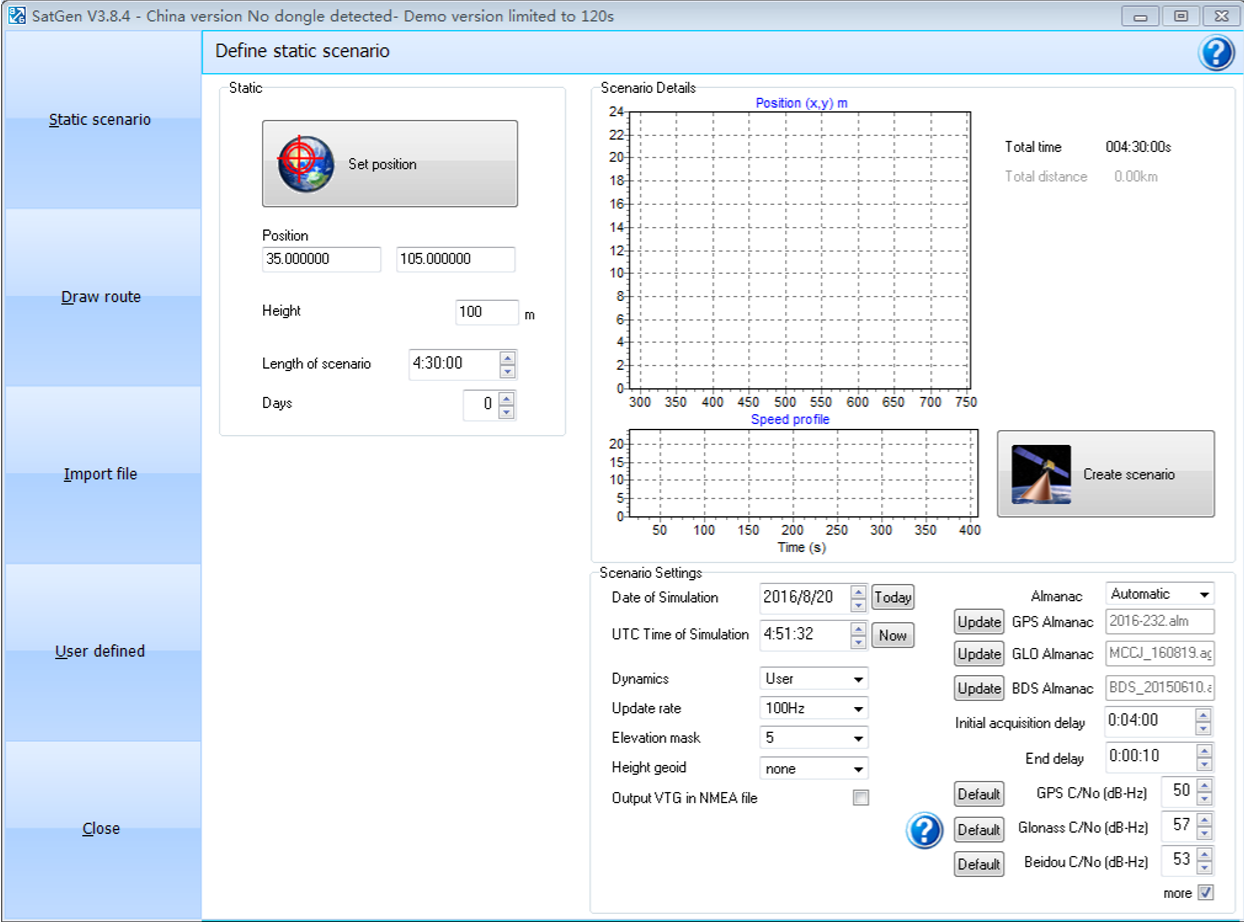Viewport: 1244px width, 922px height.
Task: Reset Beidou C/No to Default
Action: click(979, 863)
